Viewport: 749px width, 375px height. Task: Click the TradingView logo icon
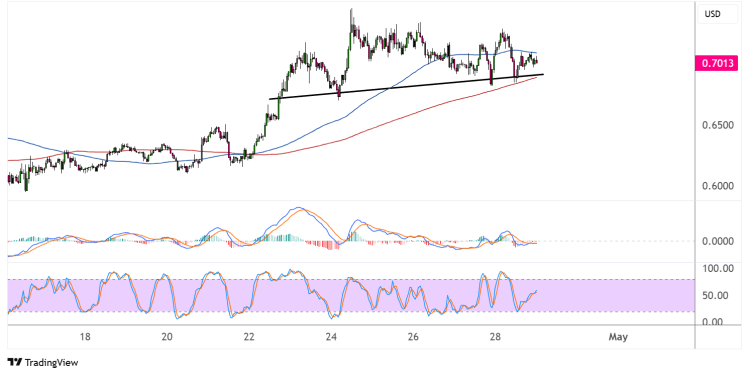[15, 363]
